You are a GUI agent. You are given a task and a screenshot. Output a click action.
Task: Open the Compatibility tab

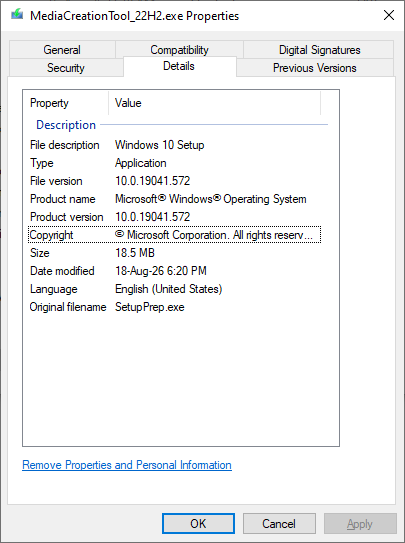(179, 50)
